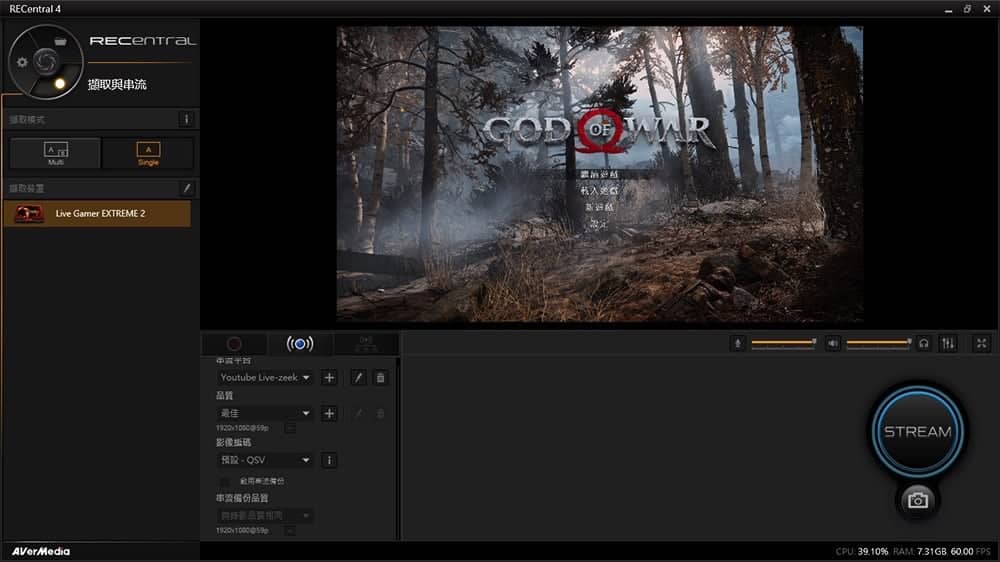Adjust the speaker volume slider
The height and width of the screenshot is (562, 1000).
tap(879, 343)
